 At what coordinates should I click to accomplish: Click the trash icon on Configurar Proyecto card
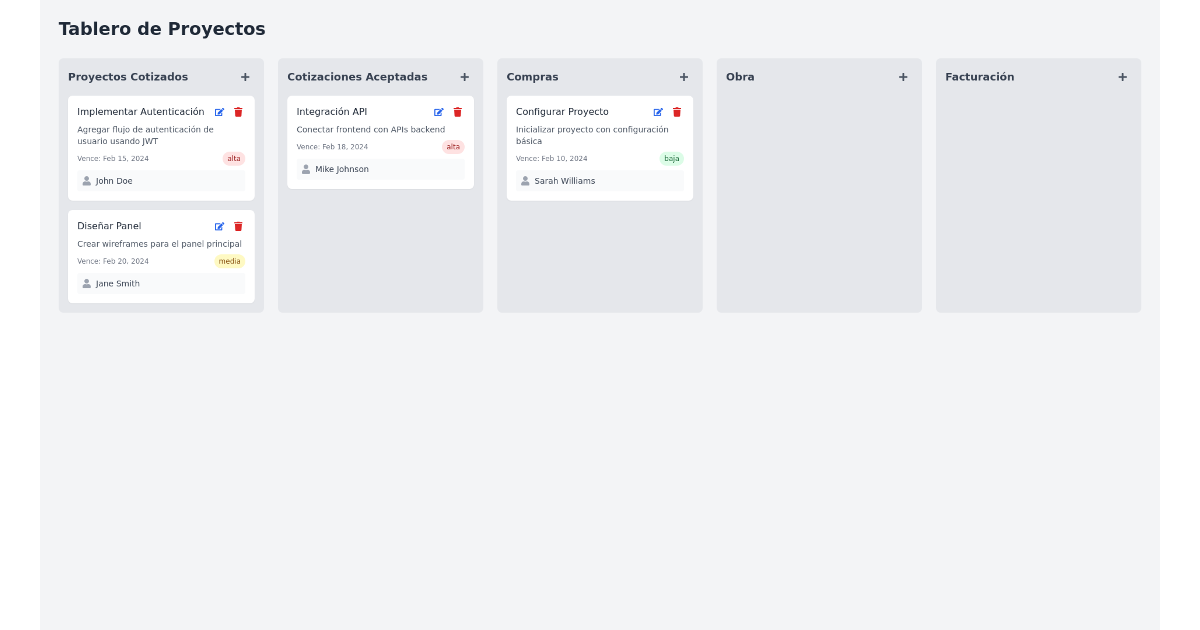[677, 112]
